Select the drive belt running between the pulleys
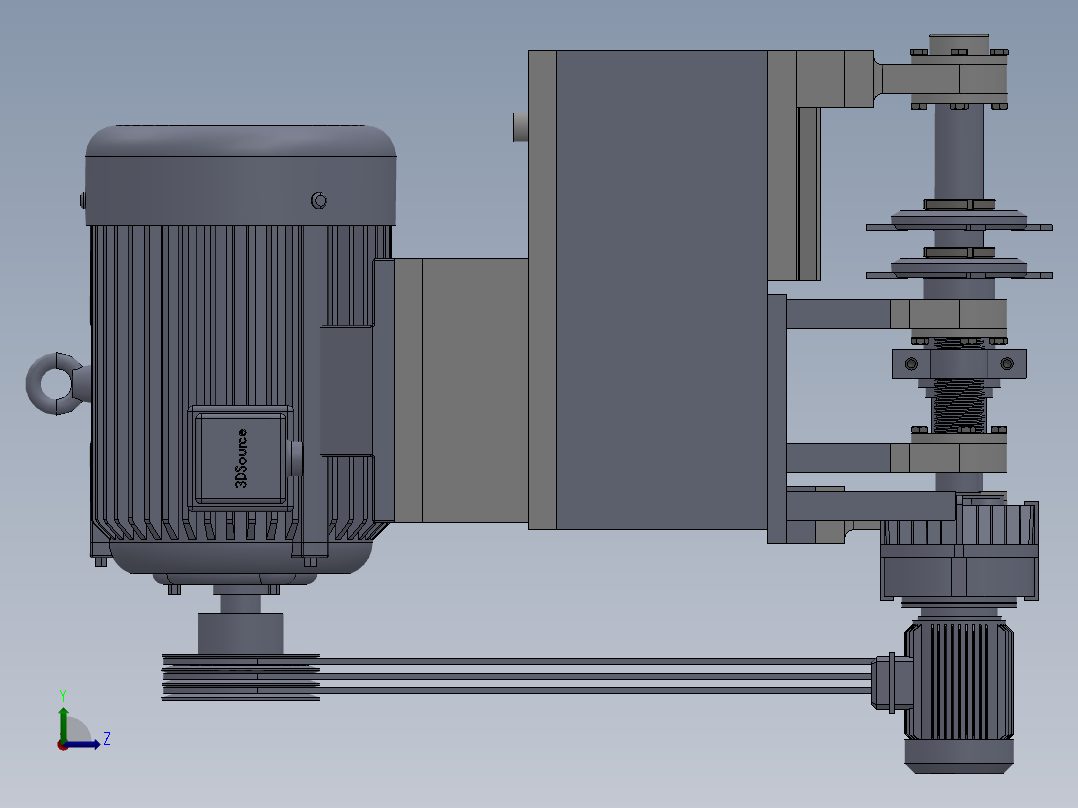The height and width of the screenshot is (808, 1078). click(x=595, y=676)
